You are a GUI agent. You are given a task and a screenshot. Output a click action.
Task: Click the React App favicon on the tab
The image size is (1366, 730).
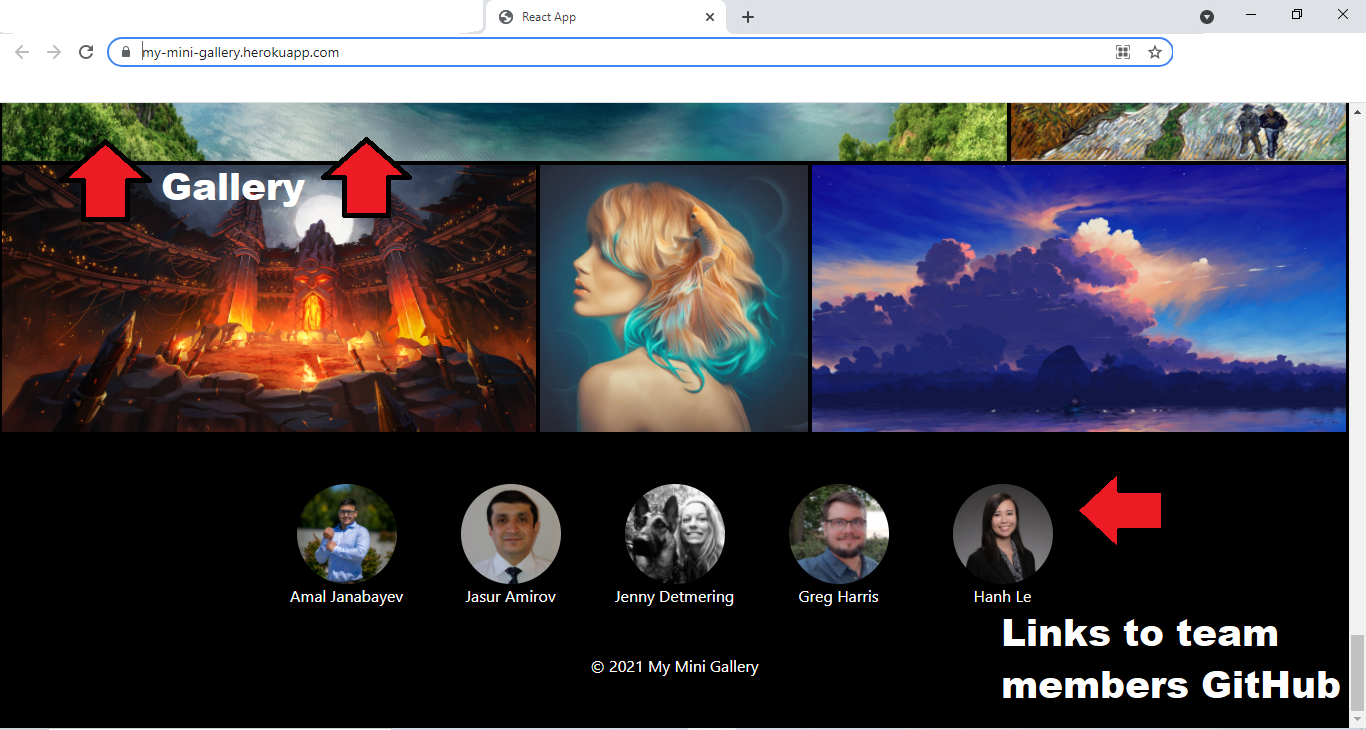click(x=505, y=16)
